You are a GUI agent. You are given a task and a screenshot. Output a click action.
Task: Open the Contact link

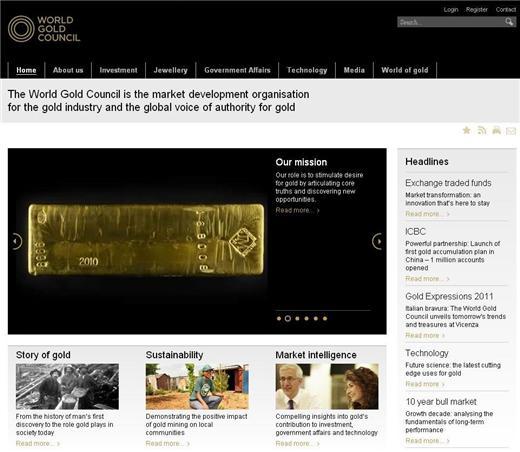506,10
